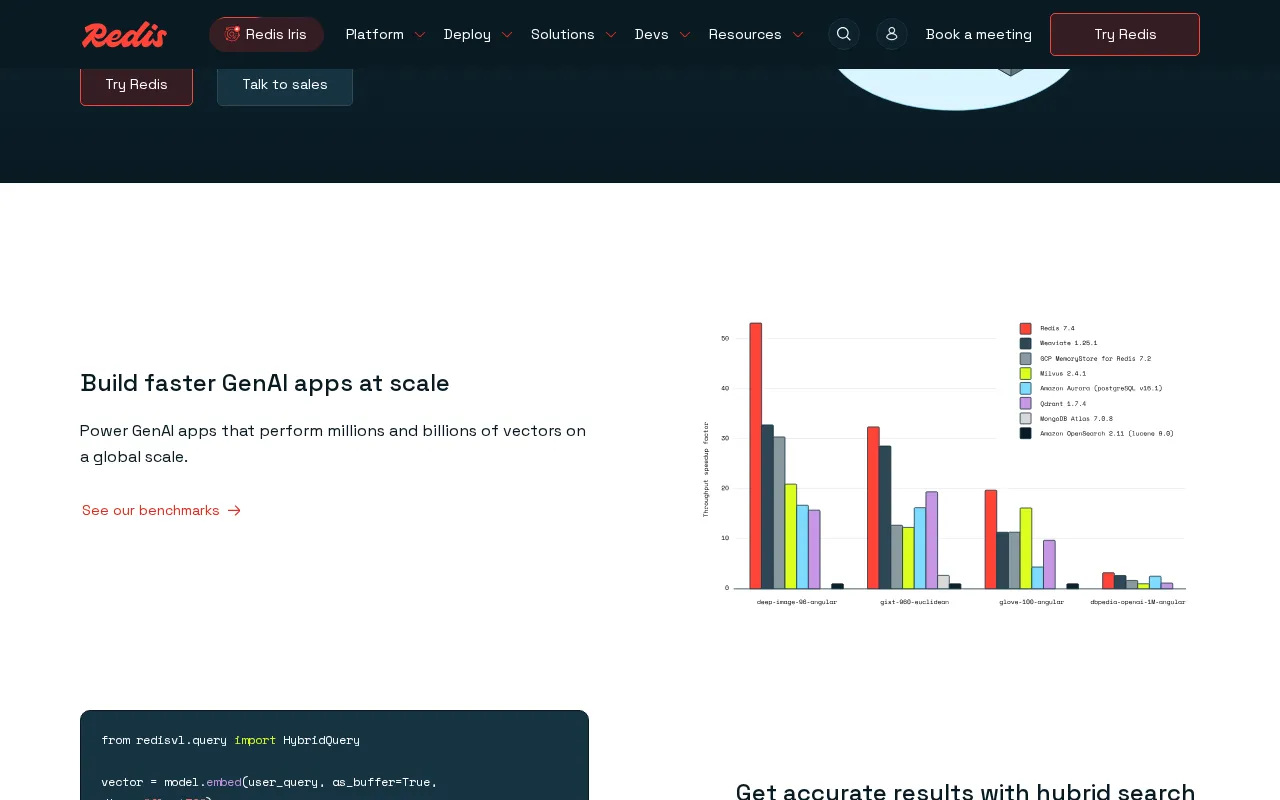Viewport: 1280px width, 800px height.
Task: Click the Talk to sales button
Action: [x=285, y=85]
